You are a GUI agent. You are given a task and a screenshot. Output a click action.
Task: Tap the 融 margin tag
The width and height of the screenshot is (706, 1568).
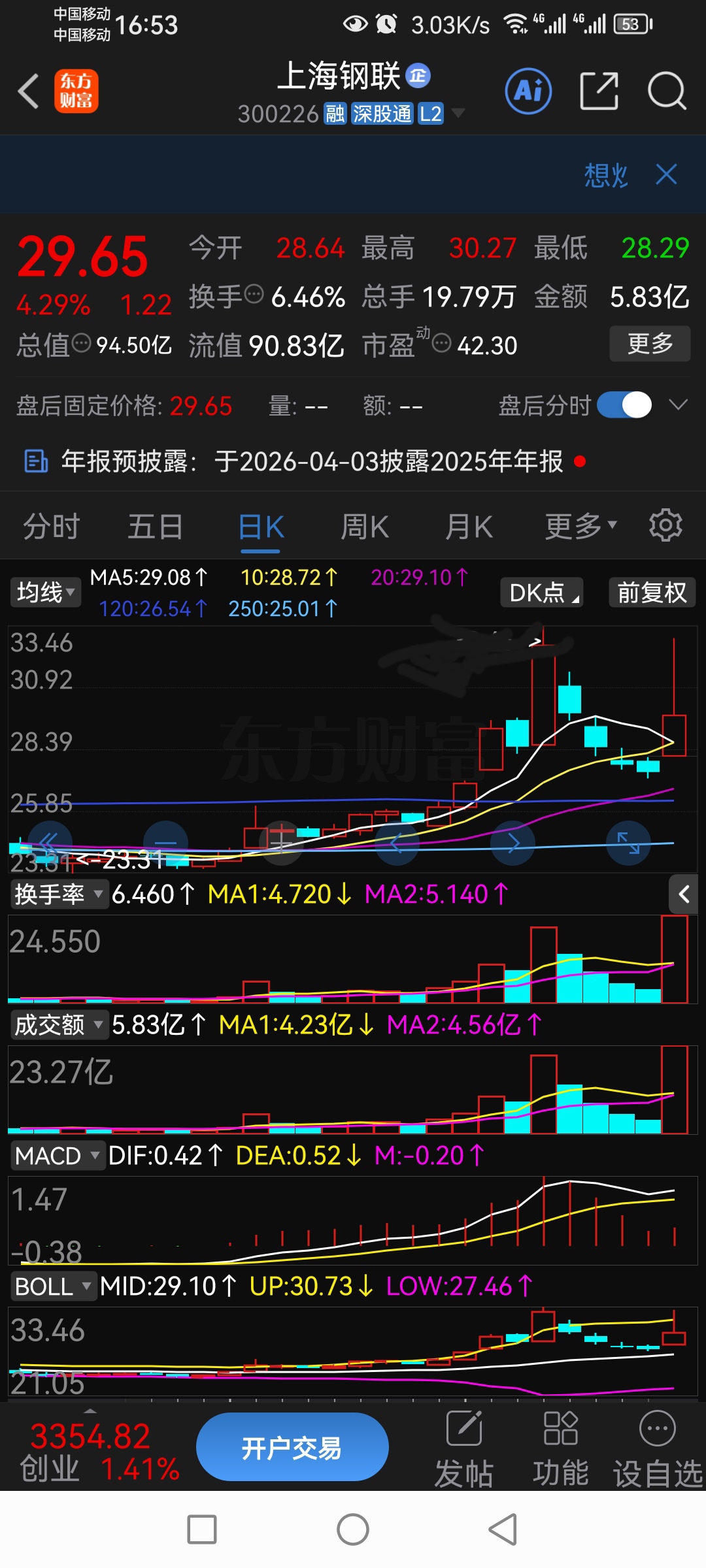[335, 114]
